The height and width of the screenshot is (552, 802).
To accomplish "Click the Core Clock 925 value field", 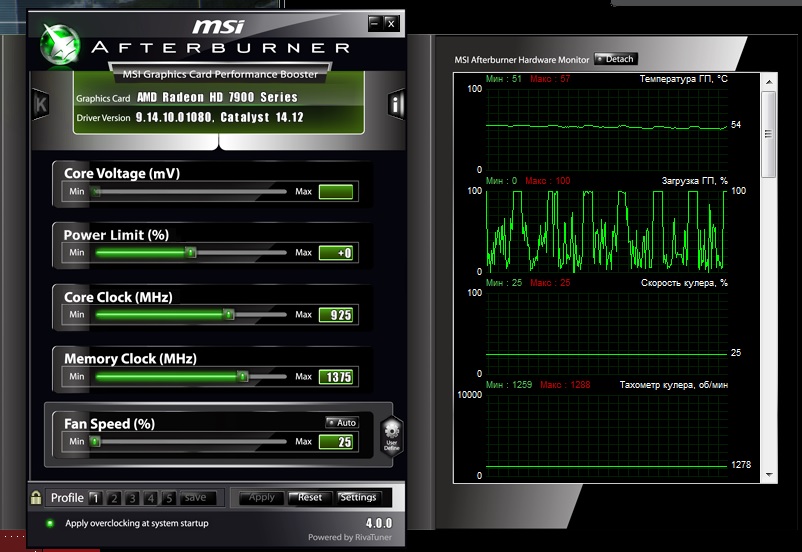I will [x=336, y=315].
